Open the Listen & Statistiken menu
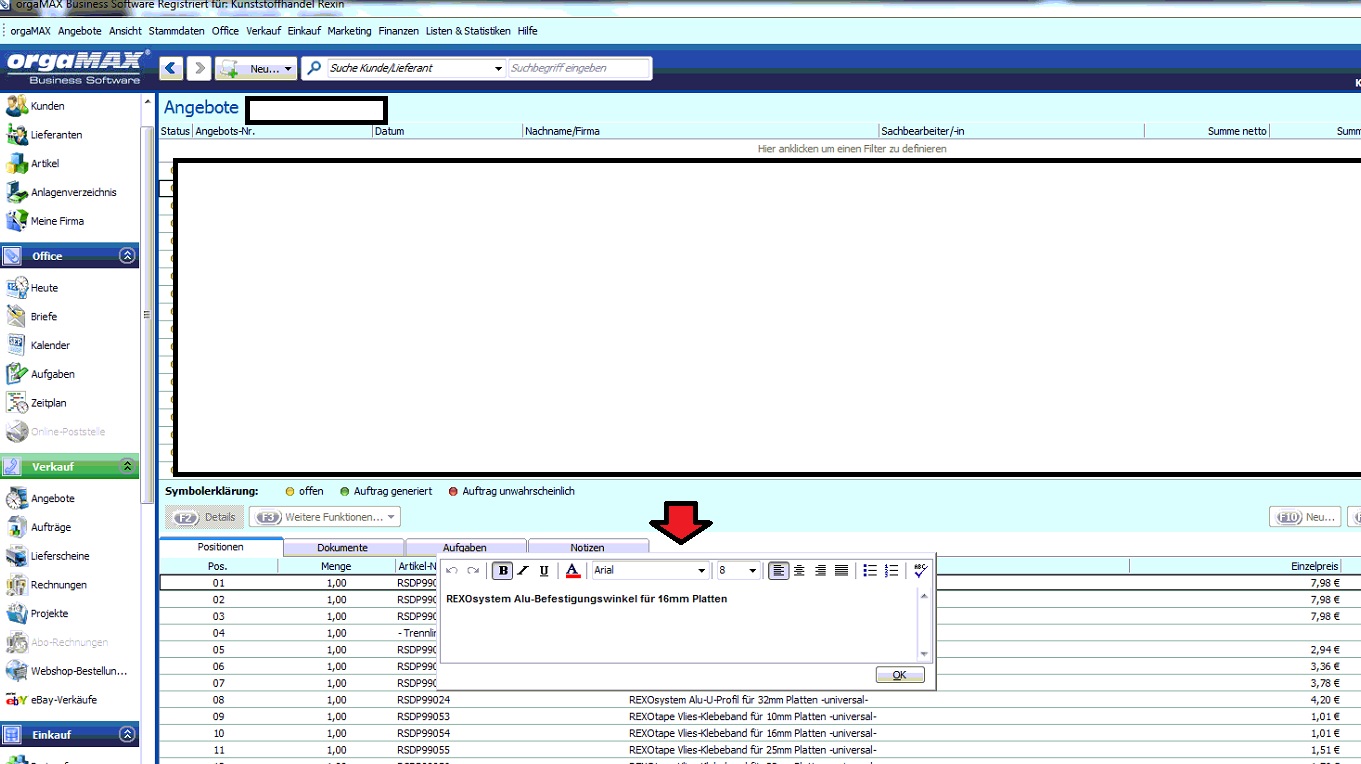The height and width of the screenshot is (764, 1361). pyautogui.click(x=468, y=31)
